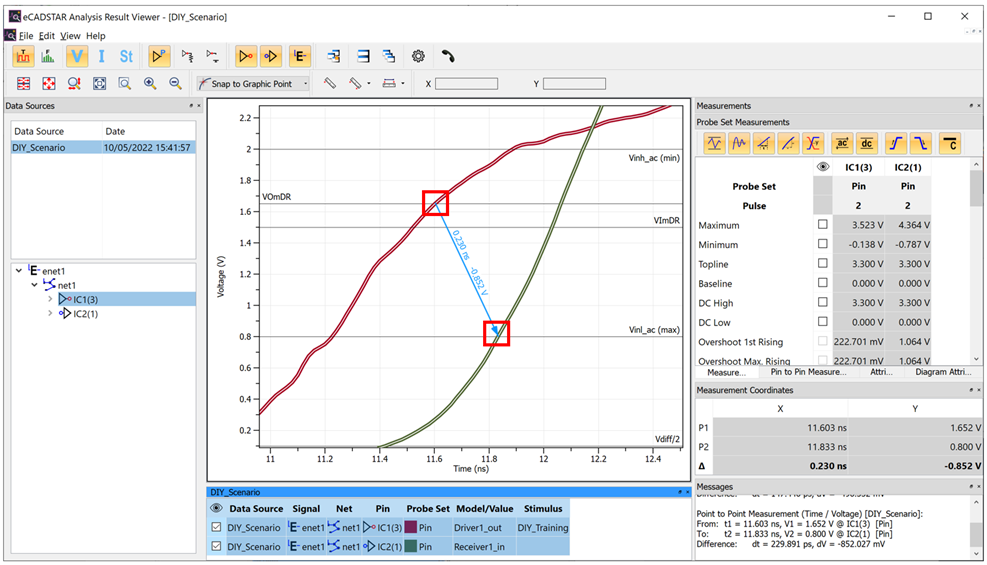Open the File menu
This screenshot has width=987, height=565.
(x=26, y=36)
